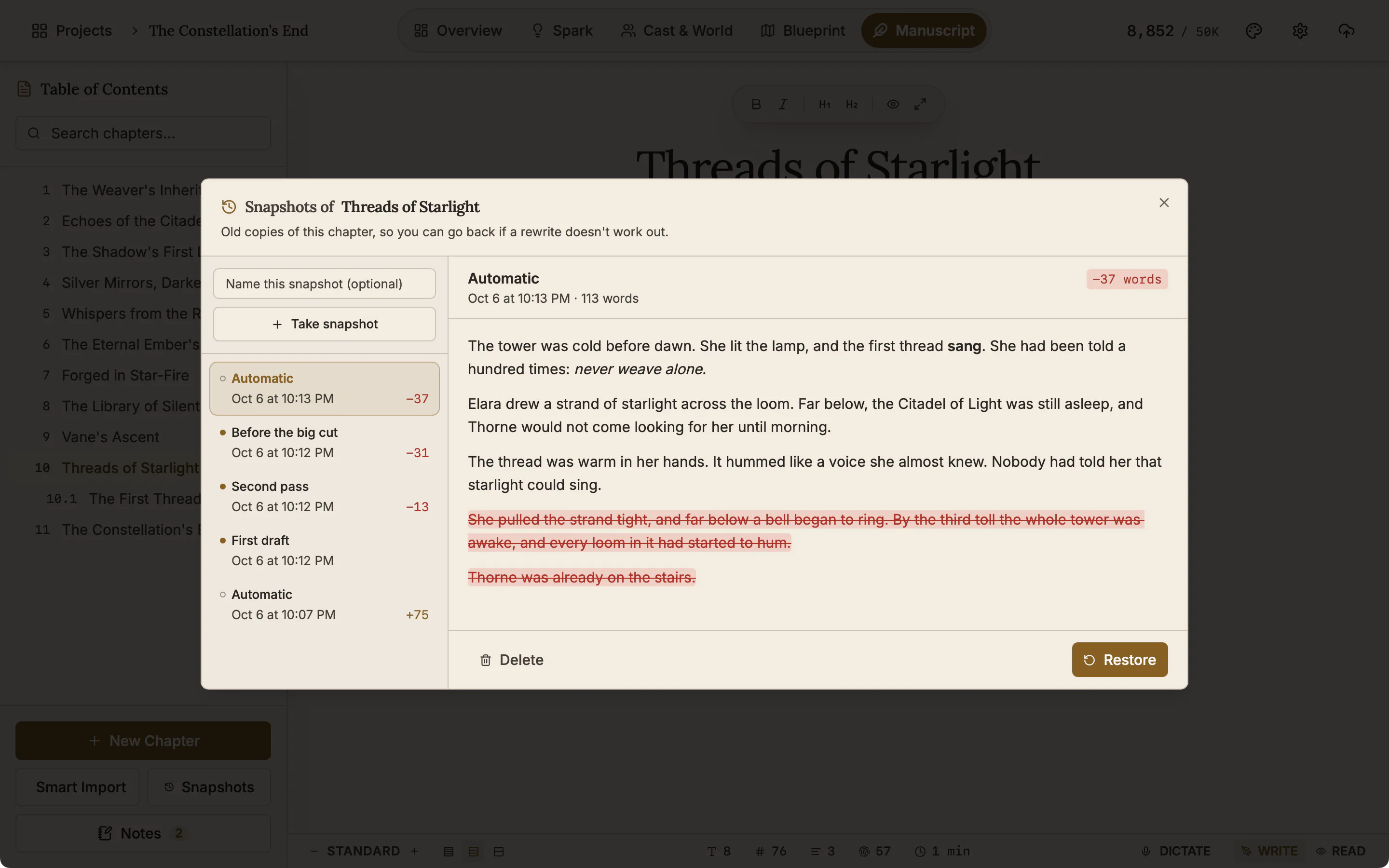Click the cloud upload icon
Viewport: 1389px width, 868px height.
(1346, 30)
